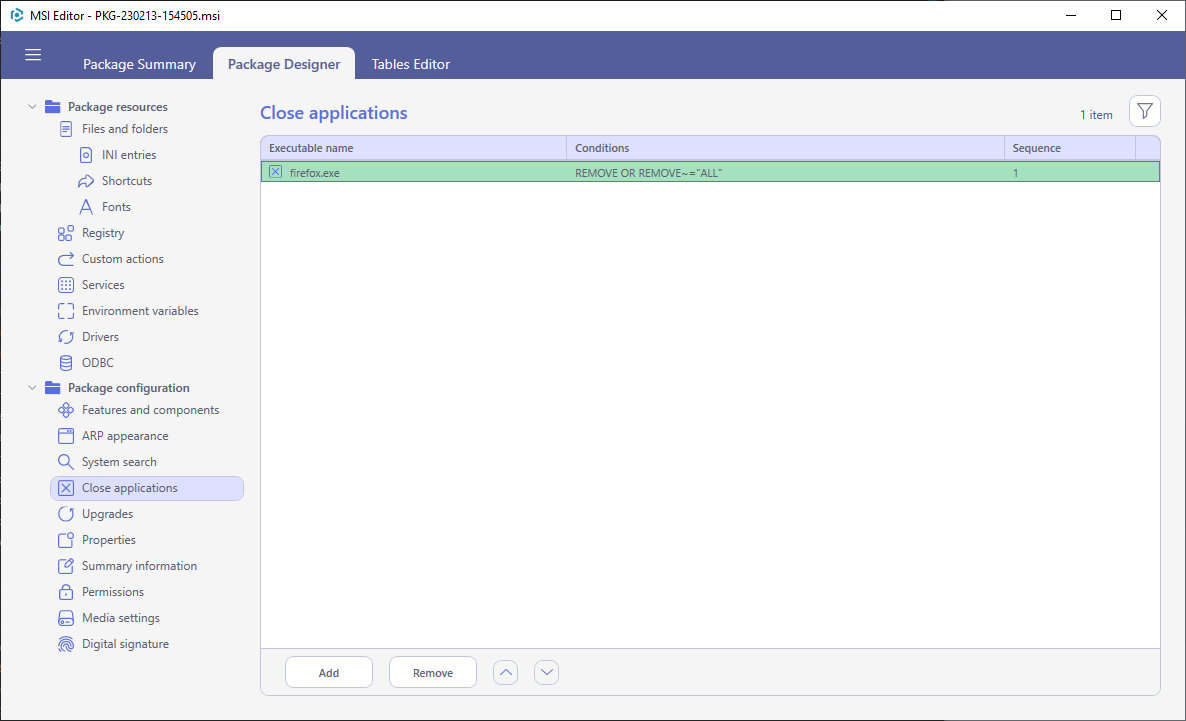Click the Drivers icon

(66, 337)
